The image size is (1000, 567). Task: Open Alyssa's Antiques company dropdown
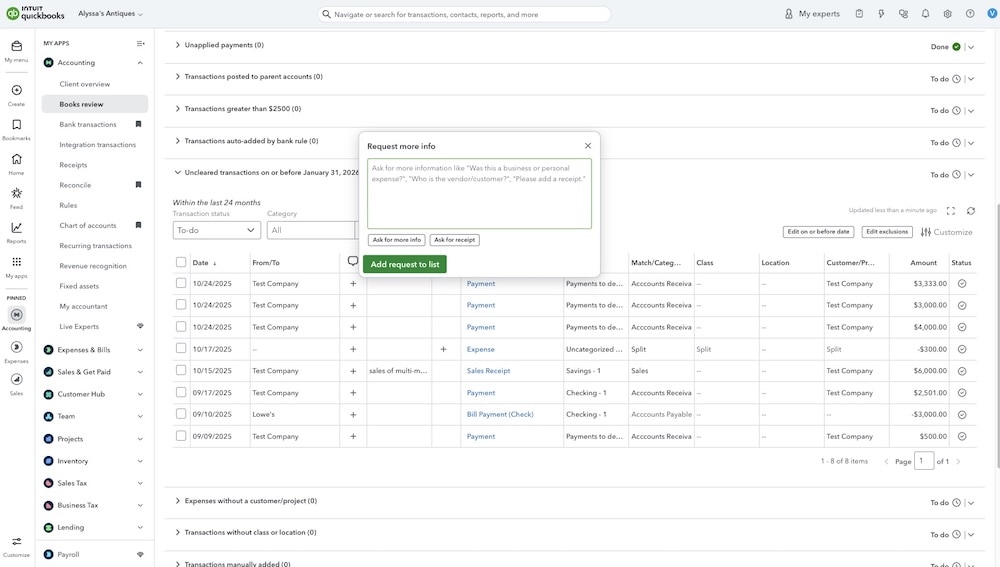tap(110, 13)
